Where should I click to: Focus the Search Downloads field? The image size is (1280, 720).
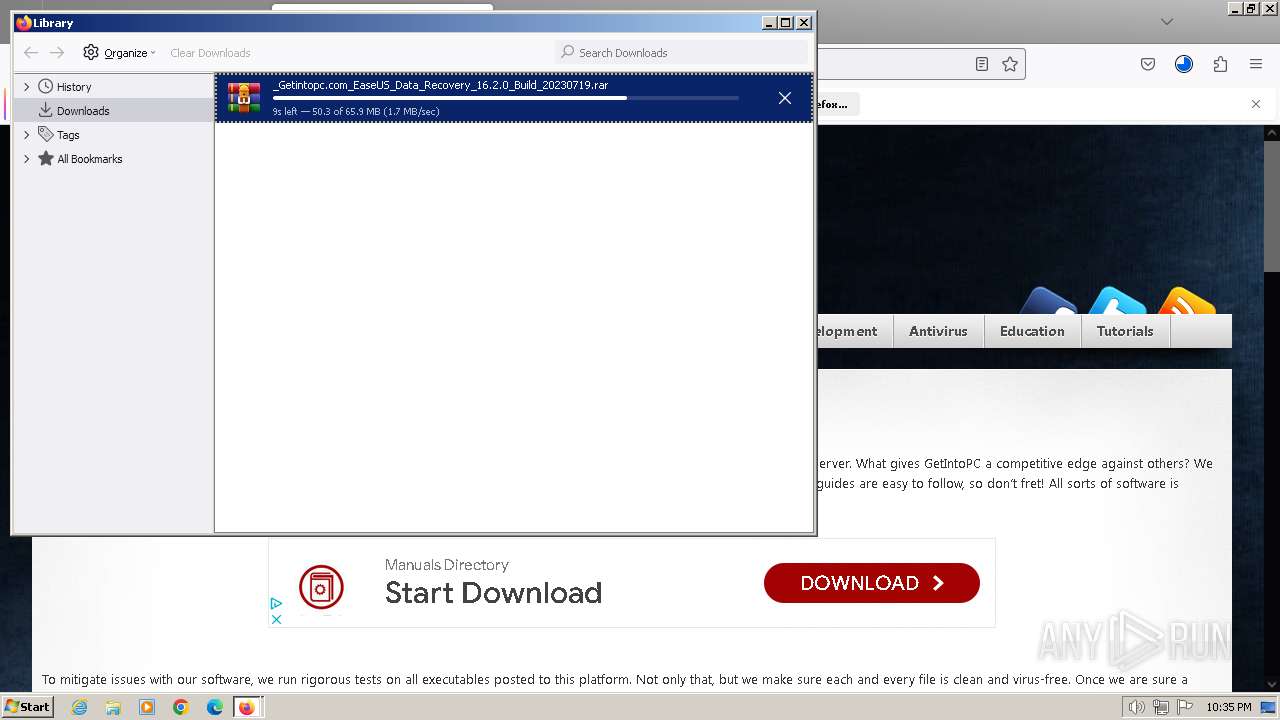pos(681,52)
